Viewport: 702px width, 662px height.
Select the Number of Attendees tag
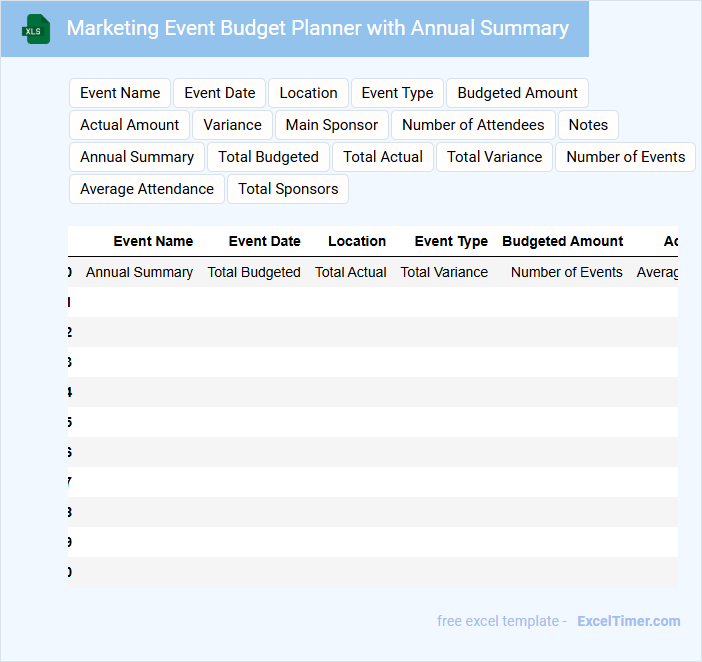tap(473, 125)
